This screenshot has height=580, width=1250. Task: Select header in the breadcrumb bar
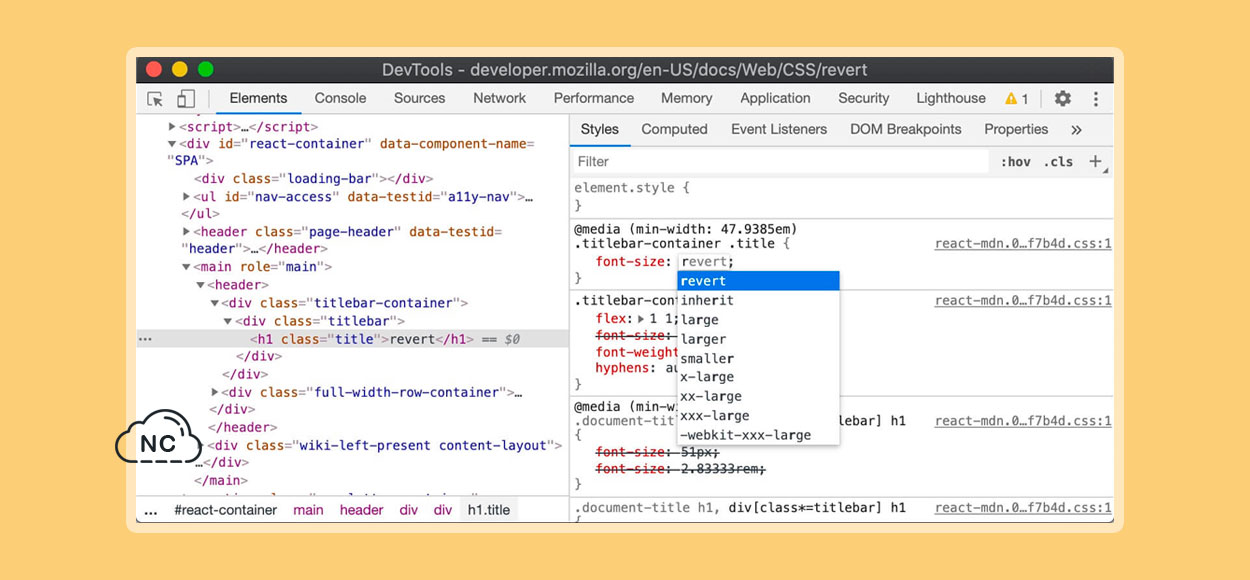point(361,510)
